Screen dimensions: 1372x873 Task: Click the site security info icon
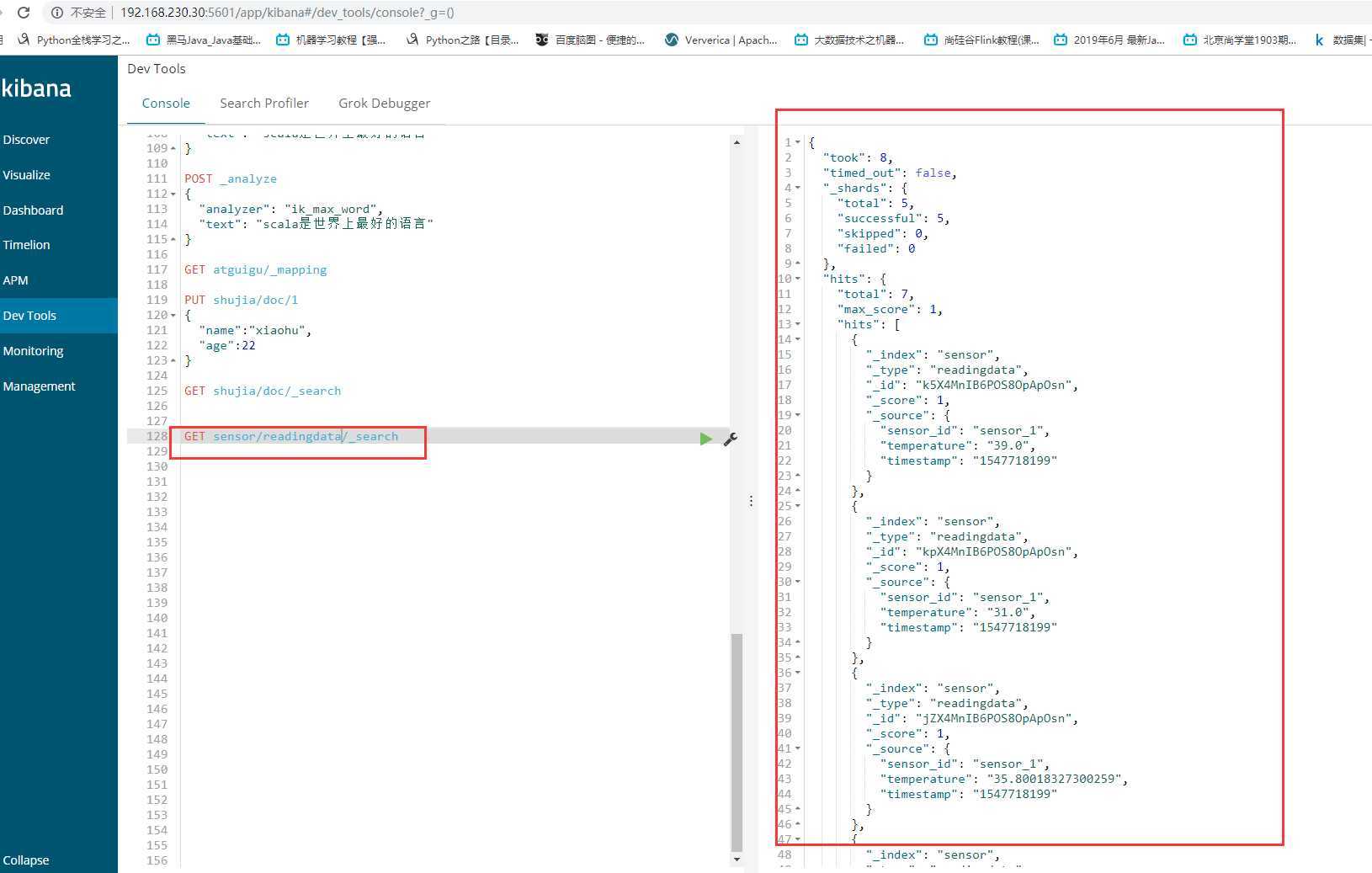pos(57,13)
